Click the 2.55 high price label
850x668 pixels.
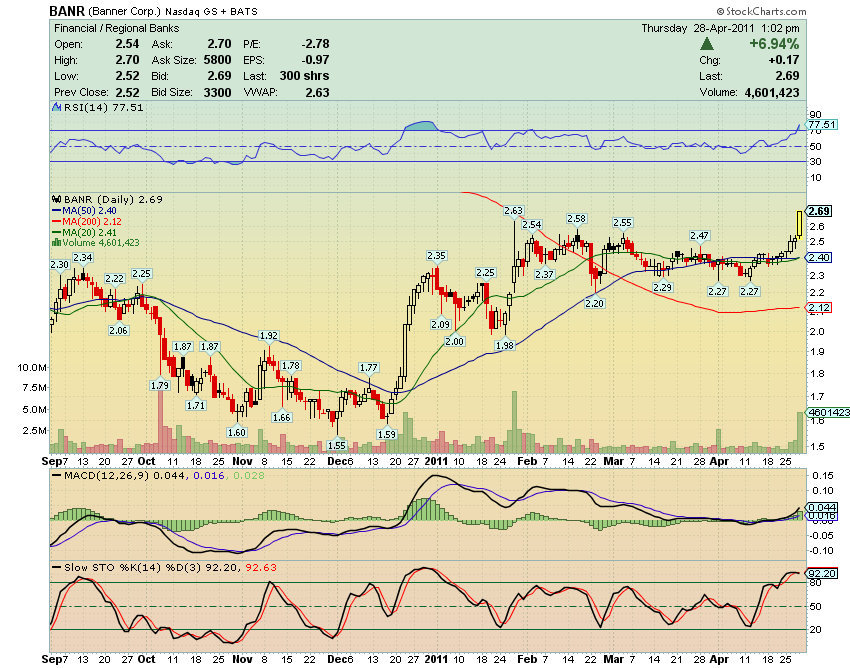click(x=622, y=222)
